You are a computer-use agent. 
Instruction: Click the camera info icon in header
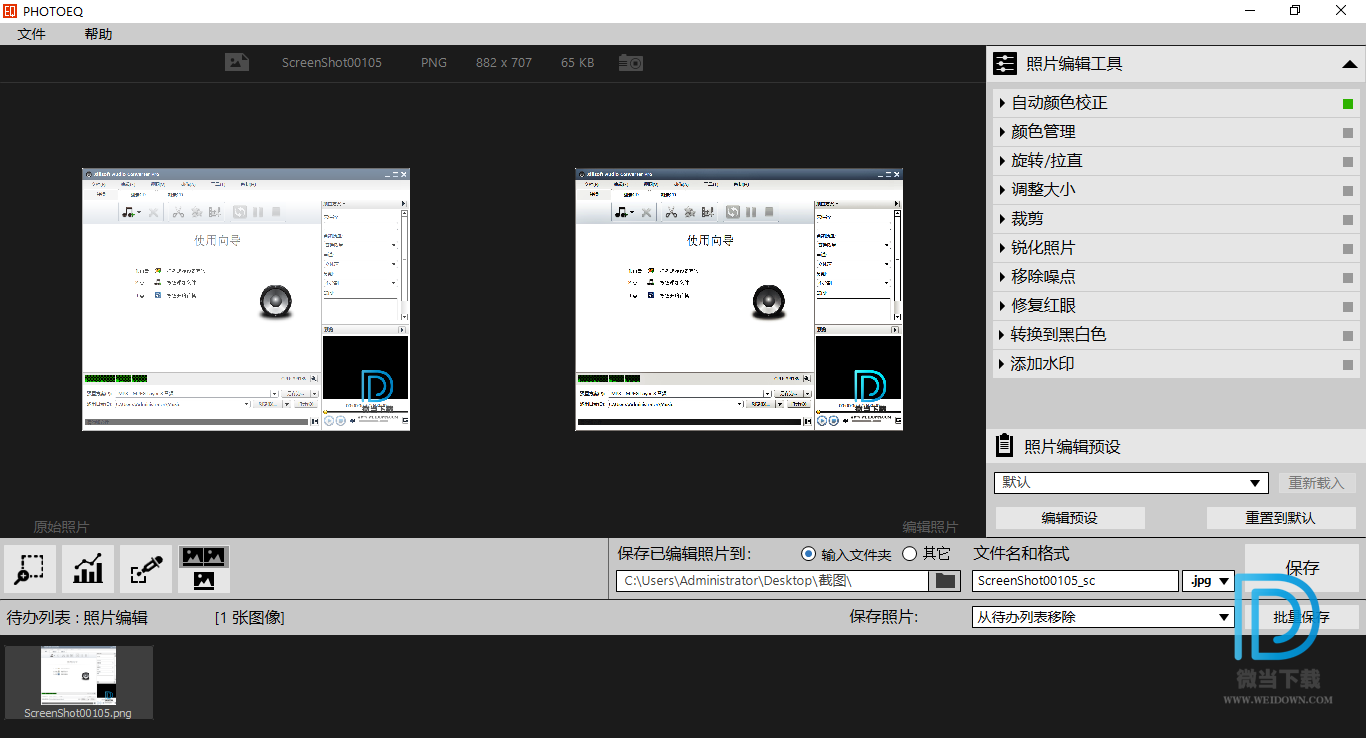point(630,62)
